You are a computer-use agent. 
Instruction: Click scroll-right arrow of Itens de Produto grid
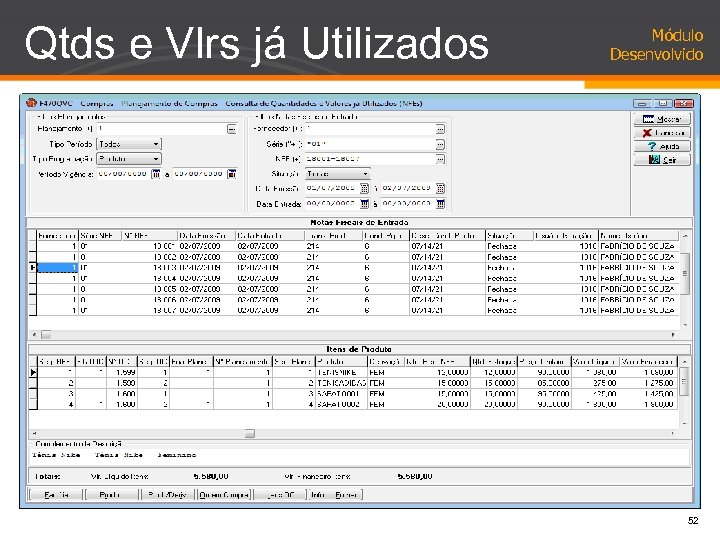coord(673,433)
